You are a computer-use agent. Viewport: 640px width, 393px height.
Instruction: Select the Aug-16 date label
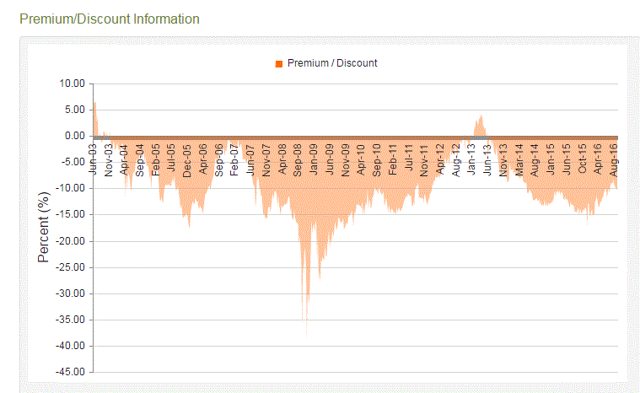613,160
